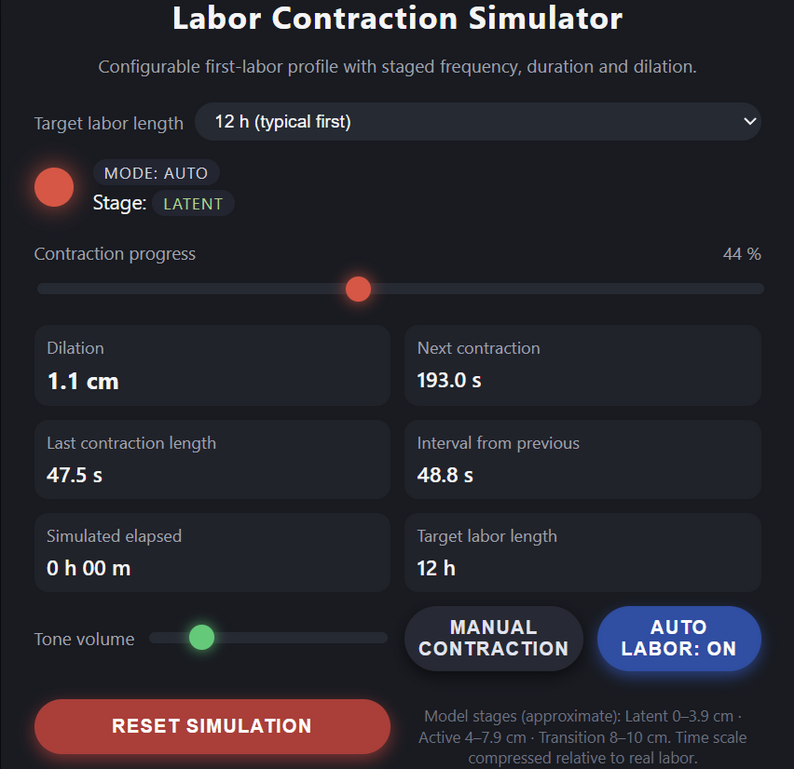The image size is (794, 769).
Task: Click the Mode: Auto badge
Action: (156, 173)
